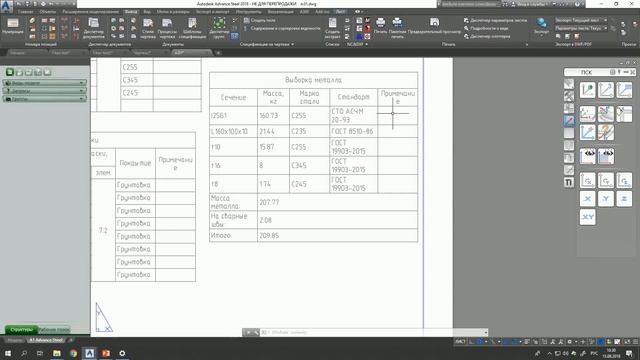Viewport: 640px width, 360px height.
Task: Click the ПСК Z axis button
Action: 624,199
